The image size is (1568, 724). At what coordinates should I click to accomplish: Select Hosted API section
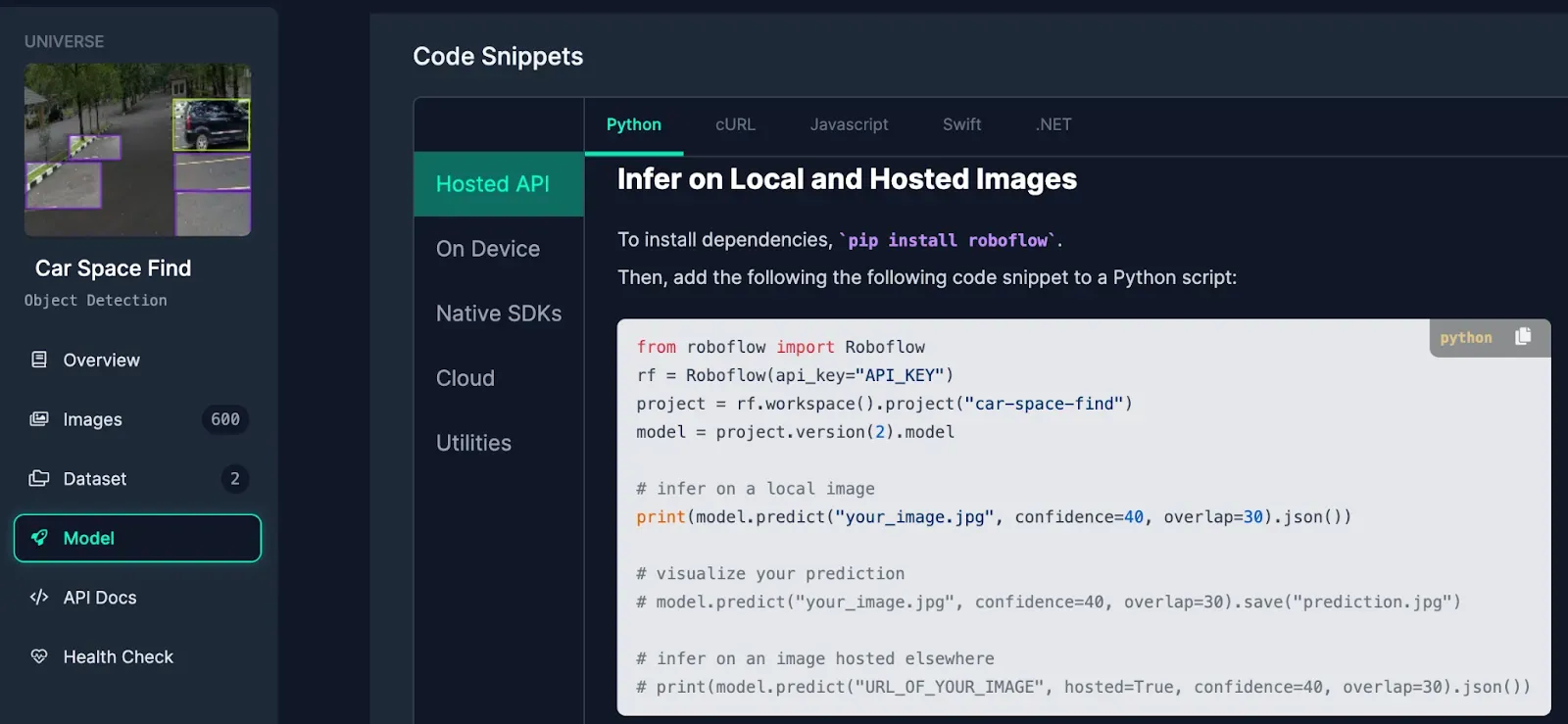point(499,184)
